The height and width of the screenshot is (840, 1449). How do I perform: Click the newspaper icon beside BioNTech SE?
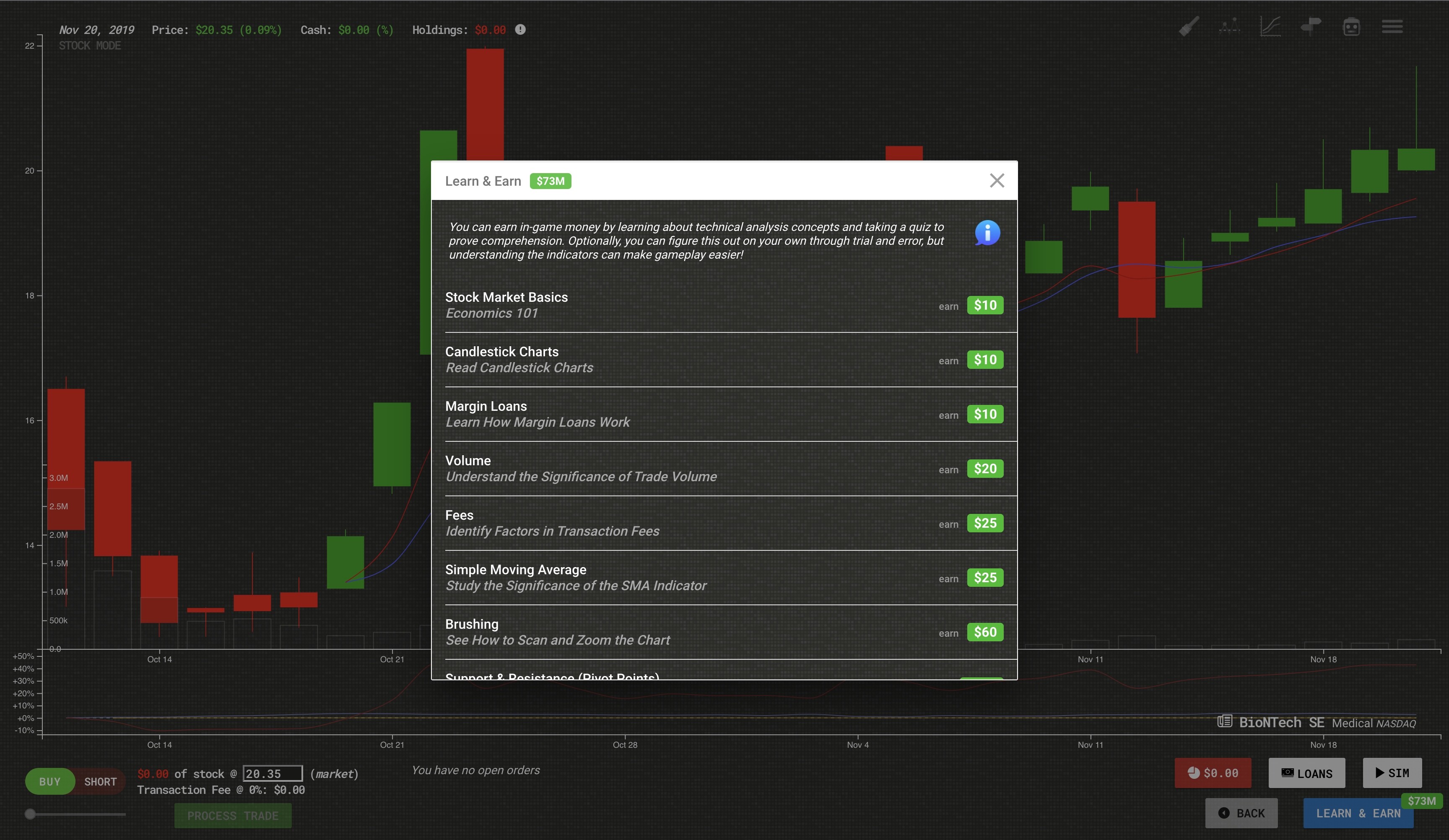point(1226,721)
